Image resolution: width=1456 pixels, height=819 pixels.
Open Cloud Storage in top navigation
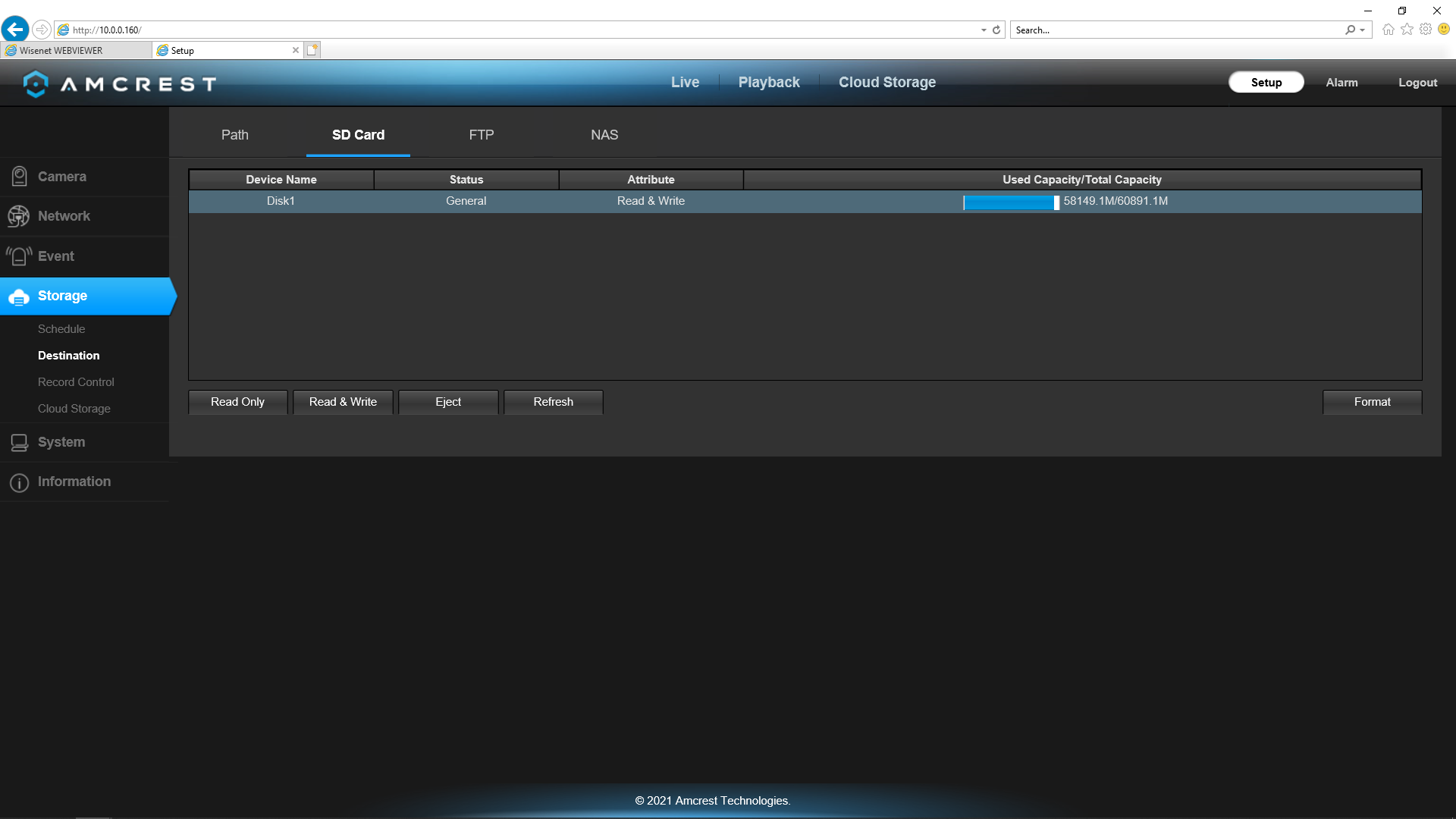887,83
